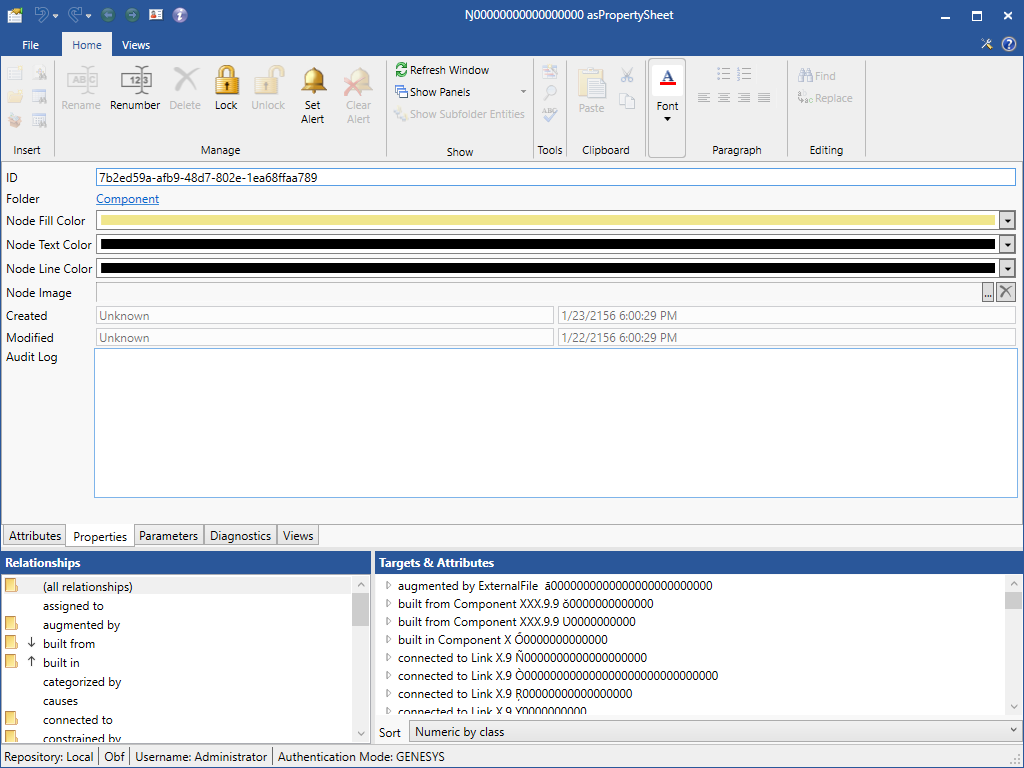
Task: Switch to the Attributes tab
Action: coord(35,536)
